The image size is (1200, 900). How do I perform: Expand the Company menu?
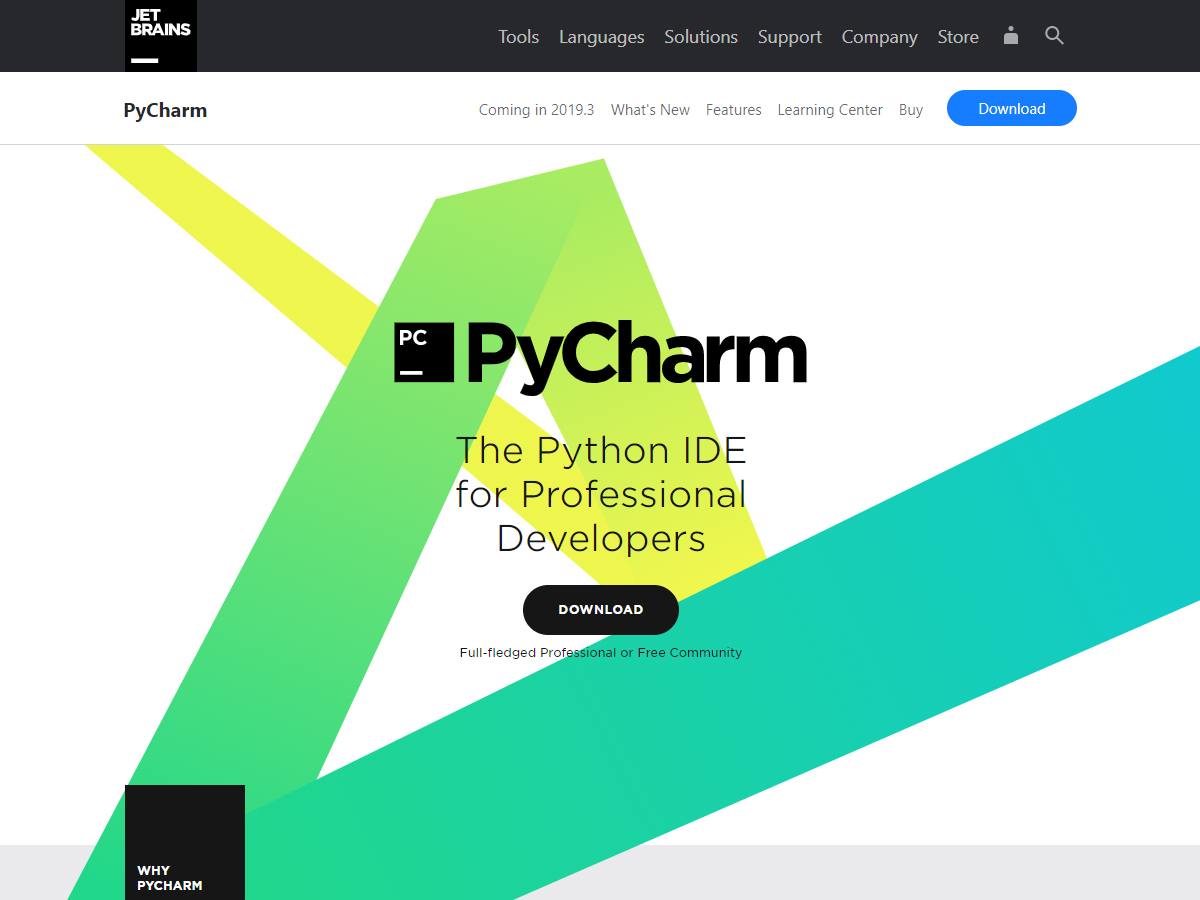[879, 37]
